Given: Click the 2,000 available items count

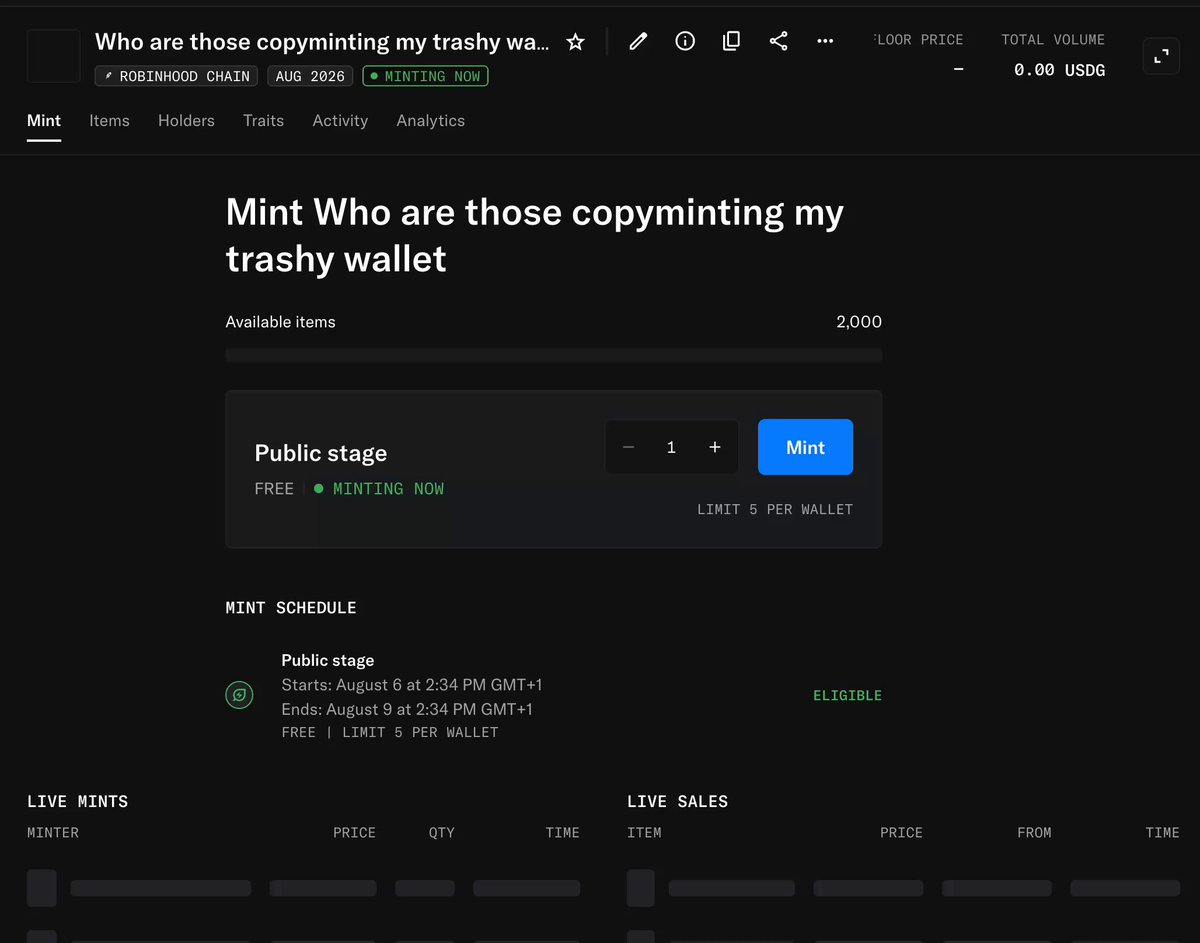Looking at the screenshot, I should point(859,322).
